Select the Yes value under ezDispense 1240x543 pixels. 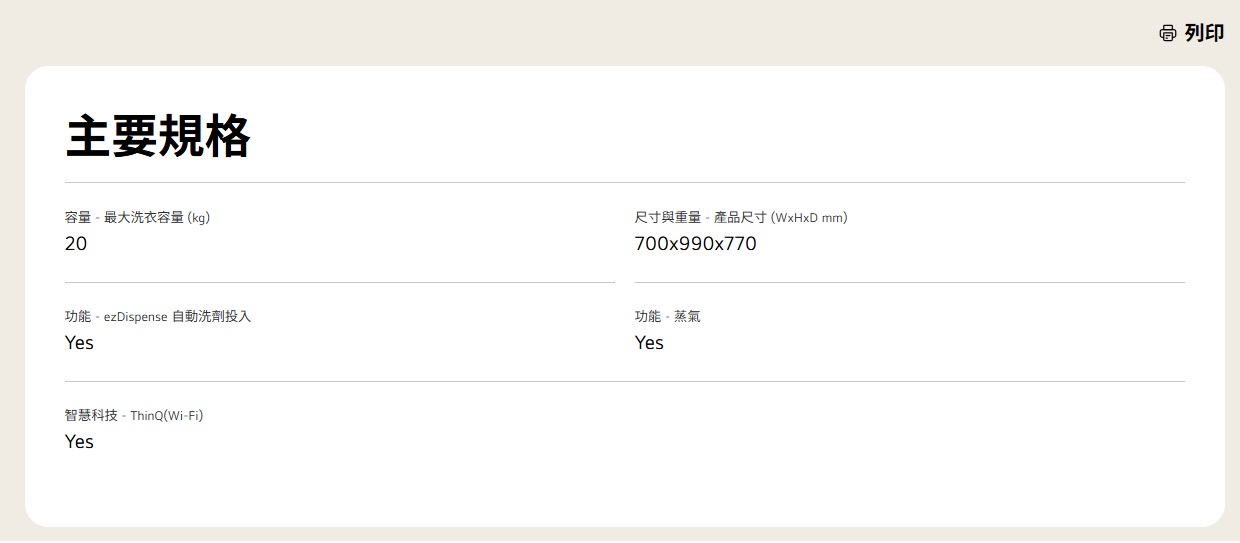coord(79,342)
